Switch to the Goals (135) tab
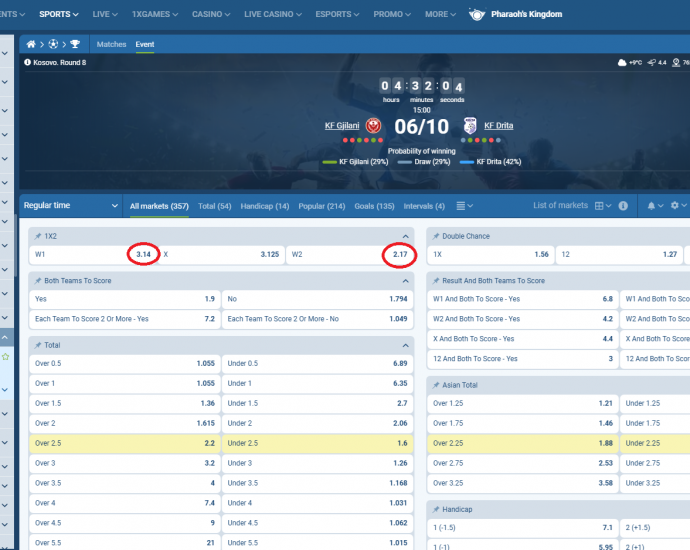This screenshot has height=550, width=690. [370, 206]
